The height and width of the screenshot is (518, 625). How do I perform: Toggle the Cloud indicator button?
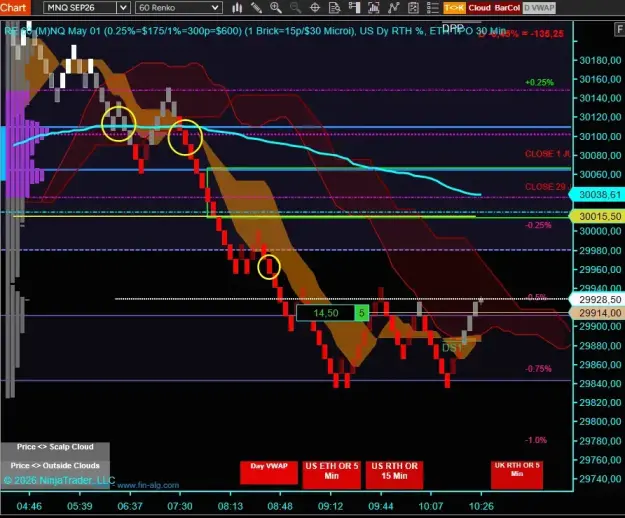pyautogui.click(x=479, y=8)
